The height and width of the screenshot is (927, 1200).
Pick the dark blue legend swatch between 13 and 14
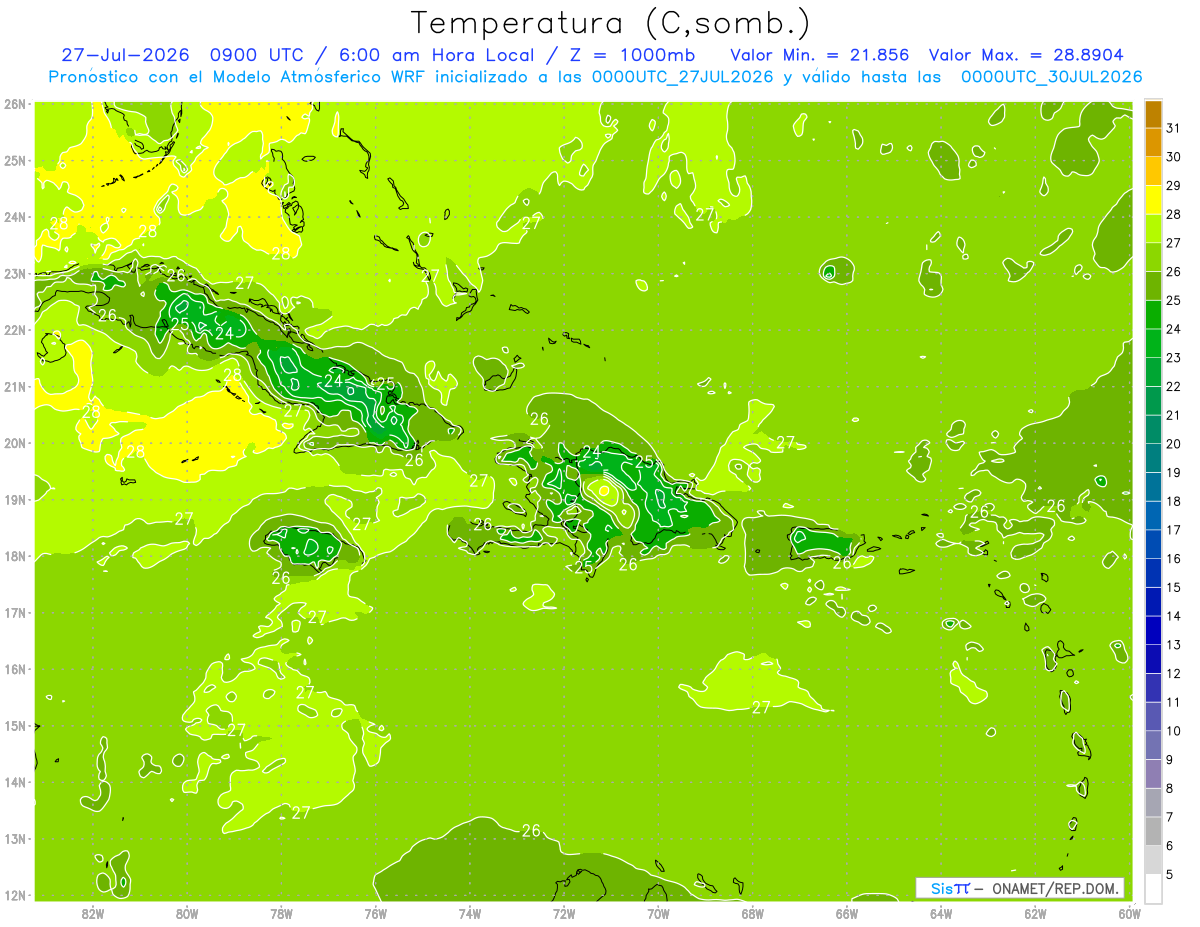1153,631
